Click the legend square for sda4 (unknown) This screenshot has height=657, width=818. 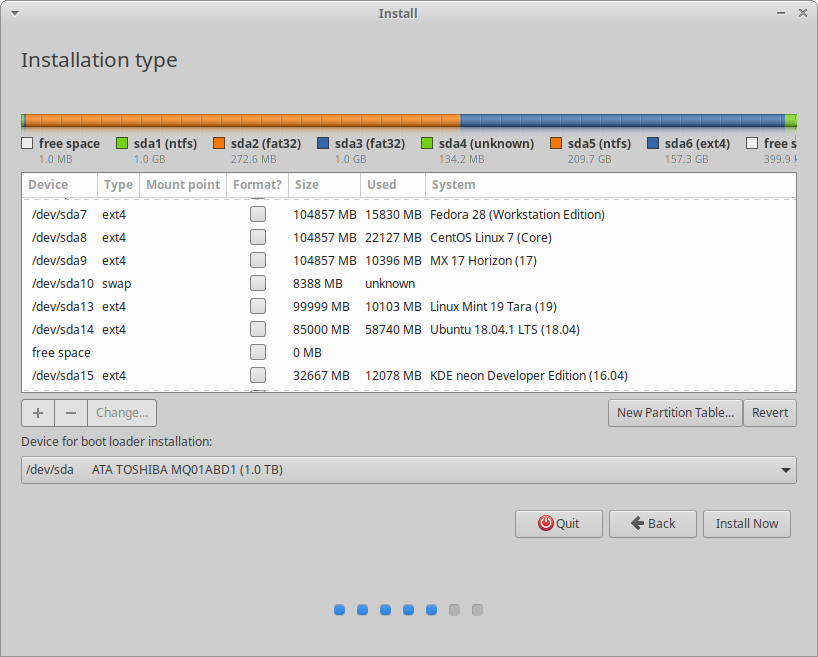coord(428,142)
